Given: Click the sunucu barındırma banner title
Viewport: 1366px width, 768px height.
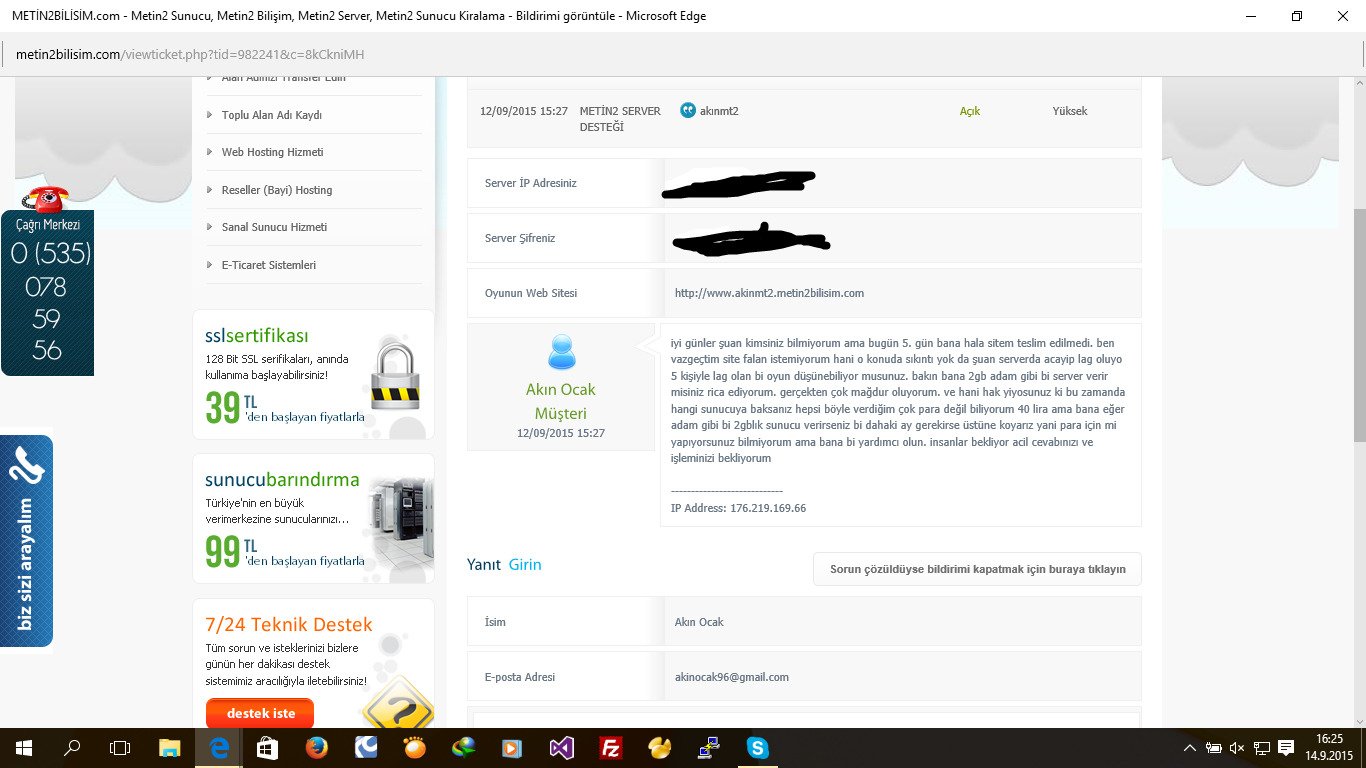Looking at the screenshot, I should click(282, 480).
